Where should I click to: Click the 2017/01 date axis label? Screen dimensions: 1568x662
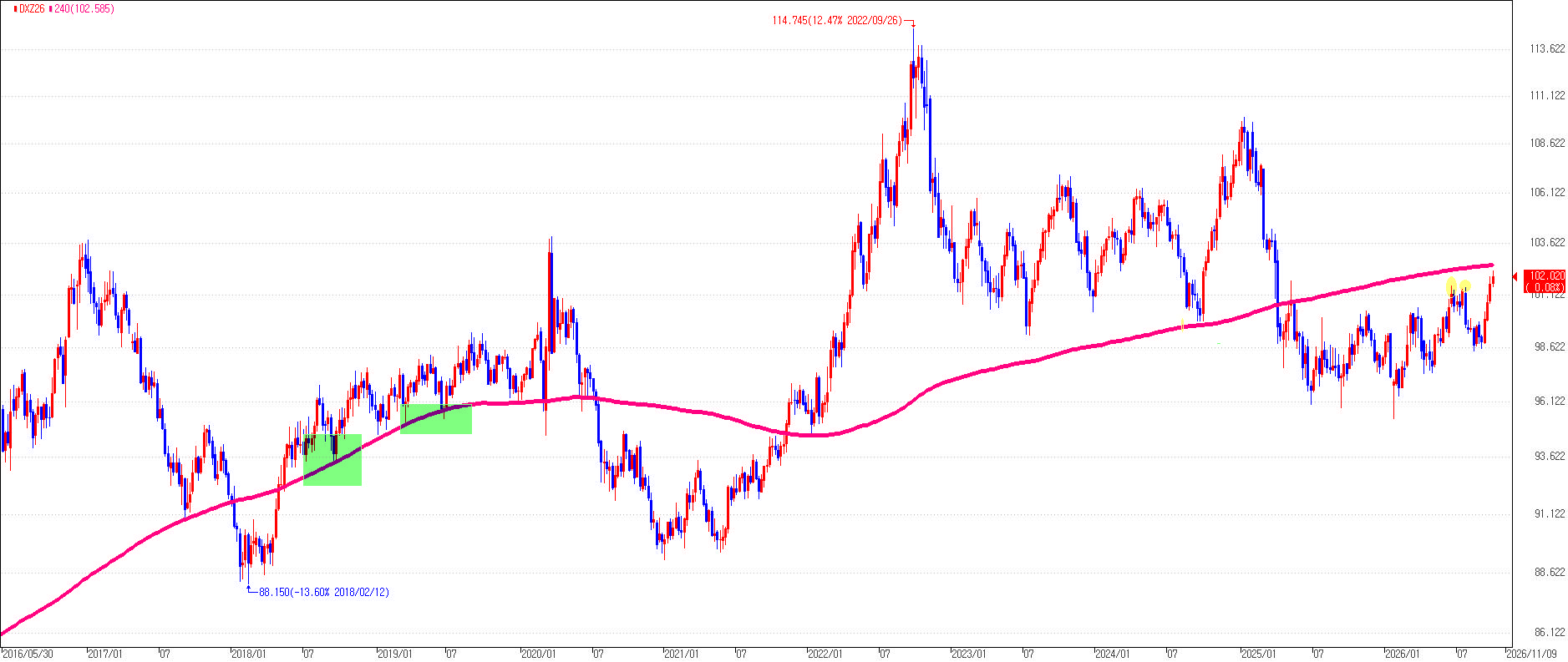(105, 654)
